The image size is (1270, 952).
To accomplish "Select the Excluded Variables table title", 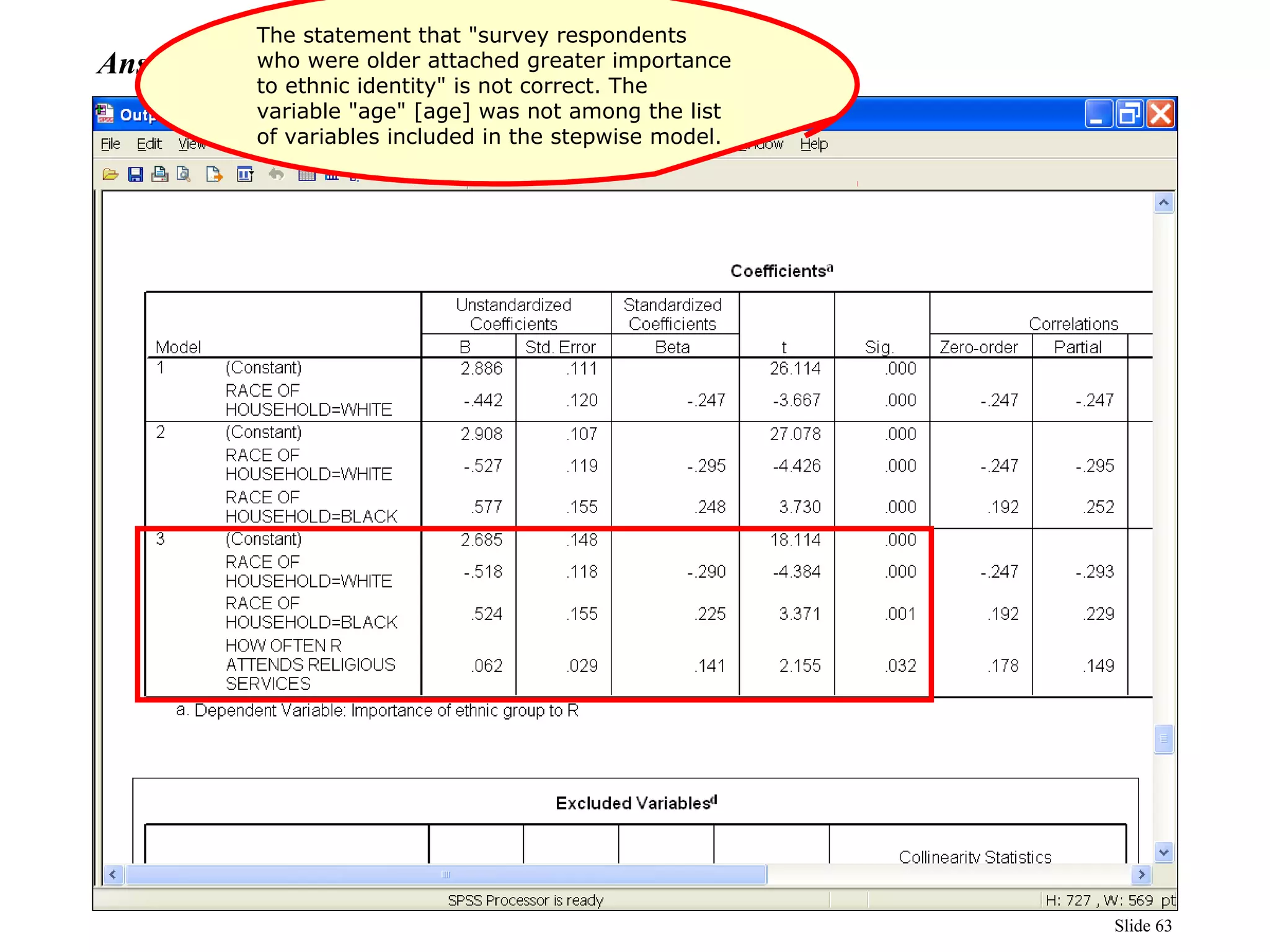I will pyautogui.click(x=636, y=803).
